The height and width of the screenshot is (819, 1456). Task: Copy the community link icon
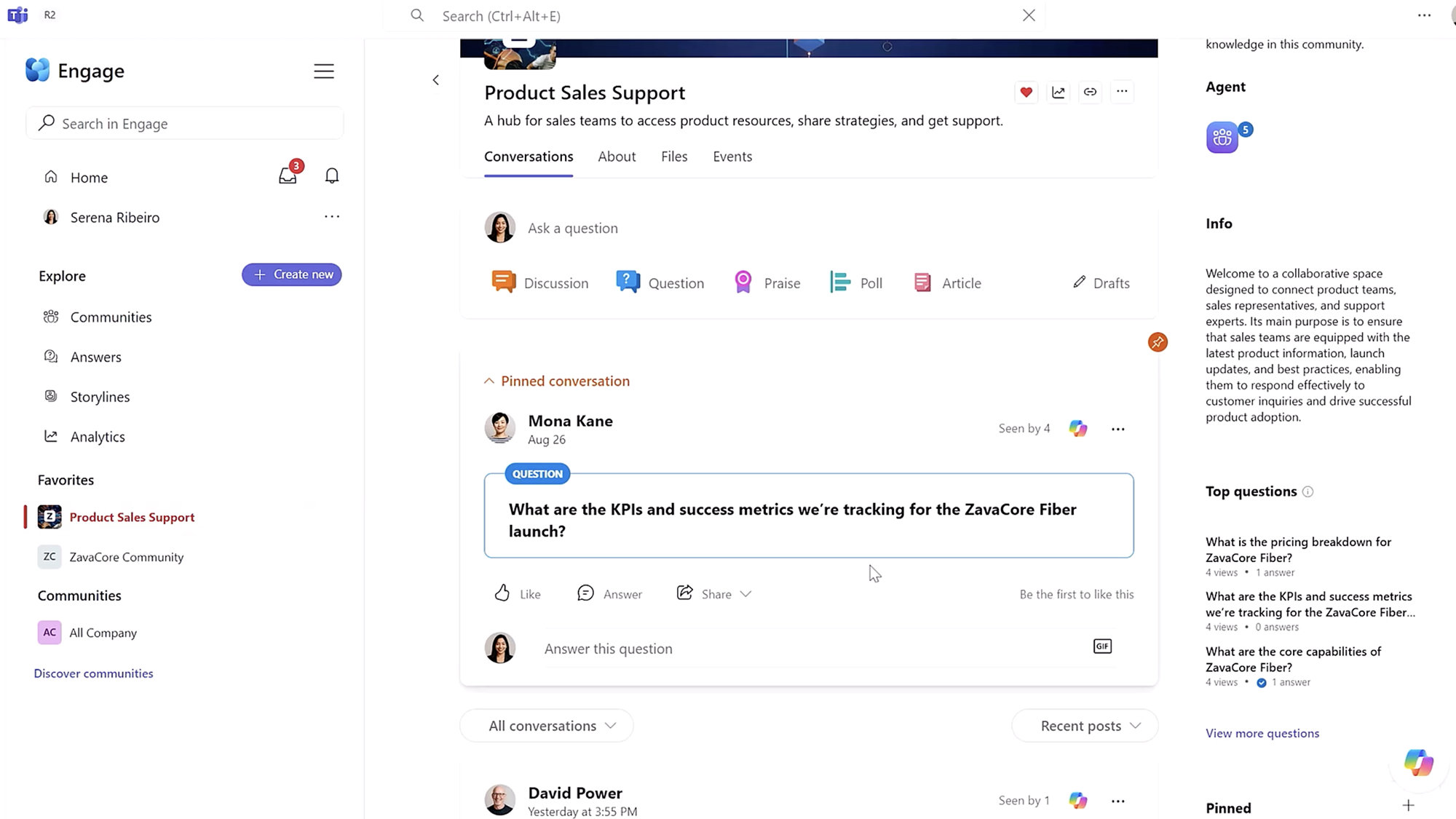coord(1090,92)
